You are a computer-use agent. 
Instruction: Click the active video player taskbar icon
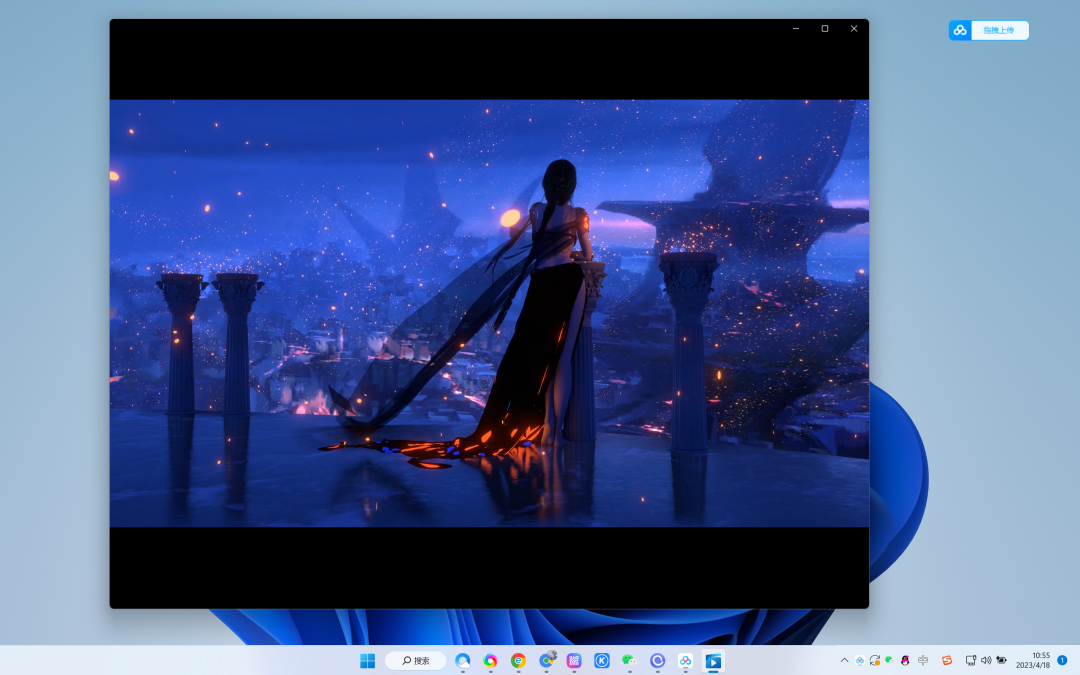point(713,661)
